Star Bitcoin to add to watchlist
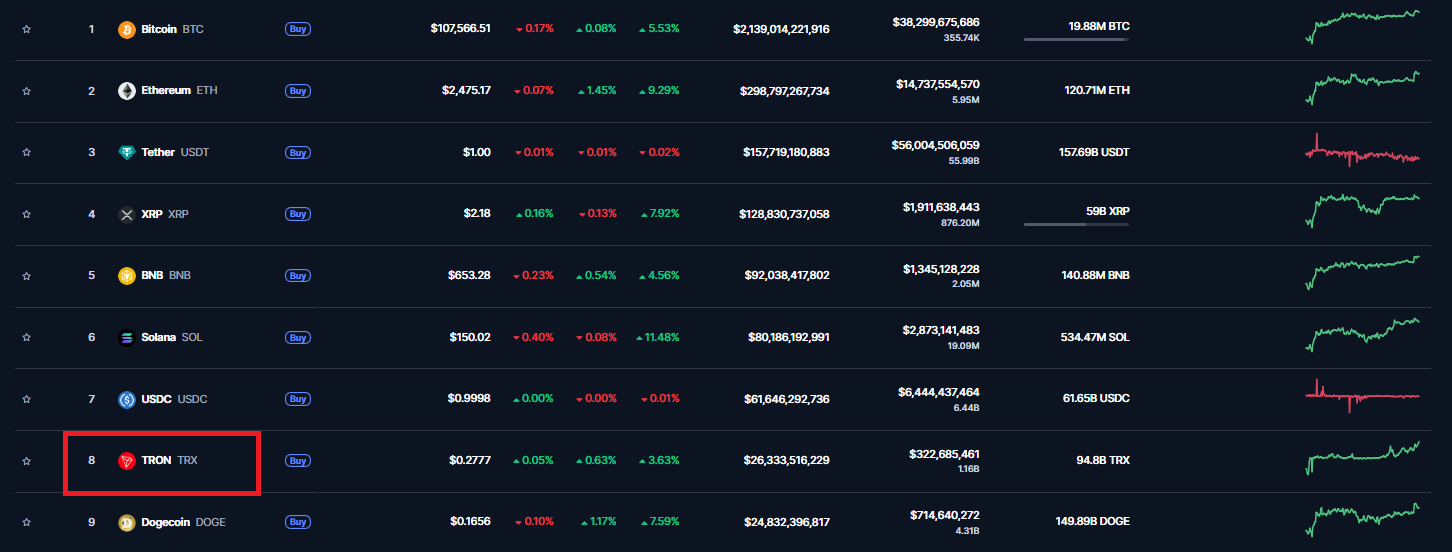The width and height of the screenshot is (1452, 552). pos(27,30)
